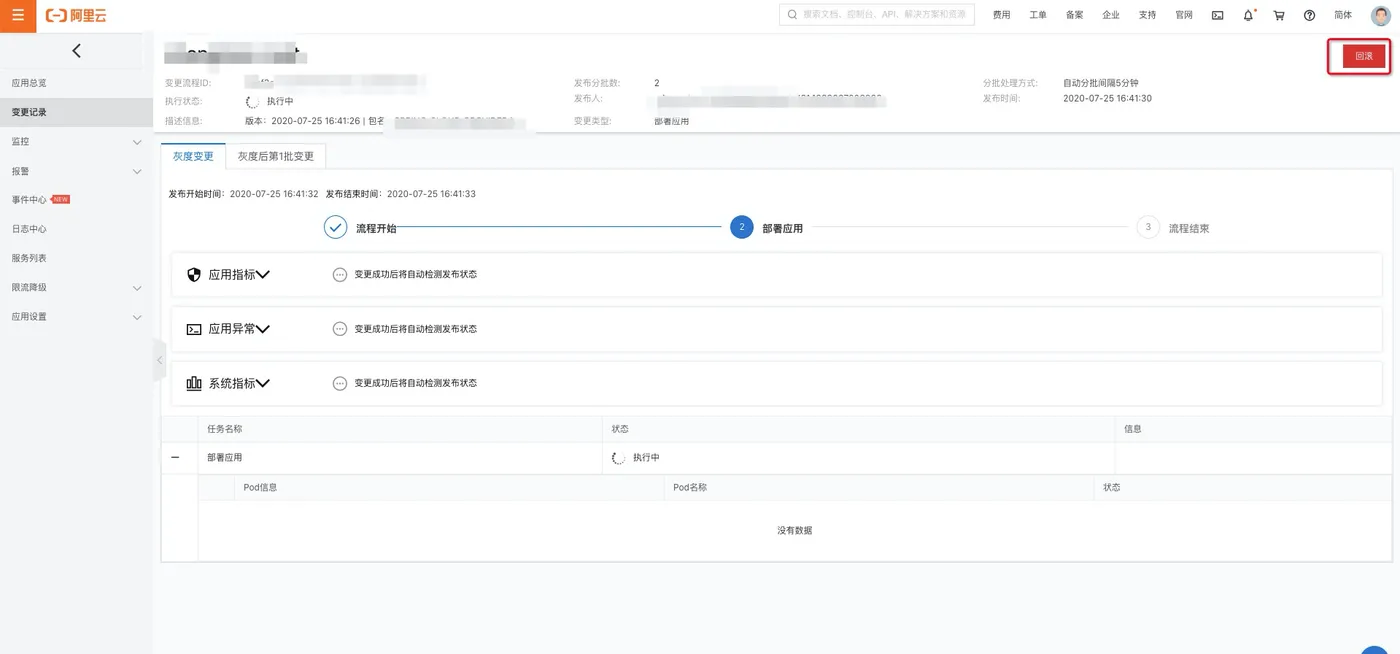Click the 没有数据 empty-table text
Viewport: 1400px width, 654px height.
(x=794, y=530)
